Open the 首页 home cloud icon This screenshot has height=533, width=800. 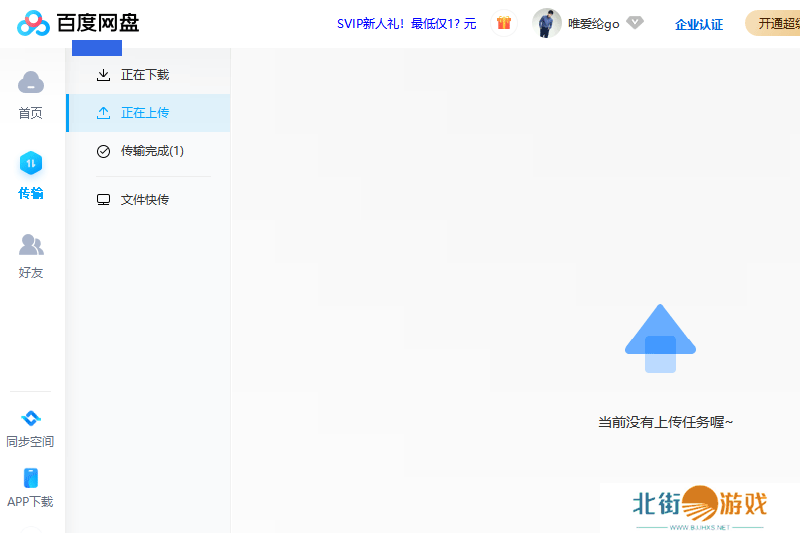click(x=31, y=83)
